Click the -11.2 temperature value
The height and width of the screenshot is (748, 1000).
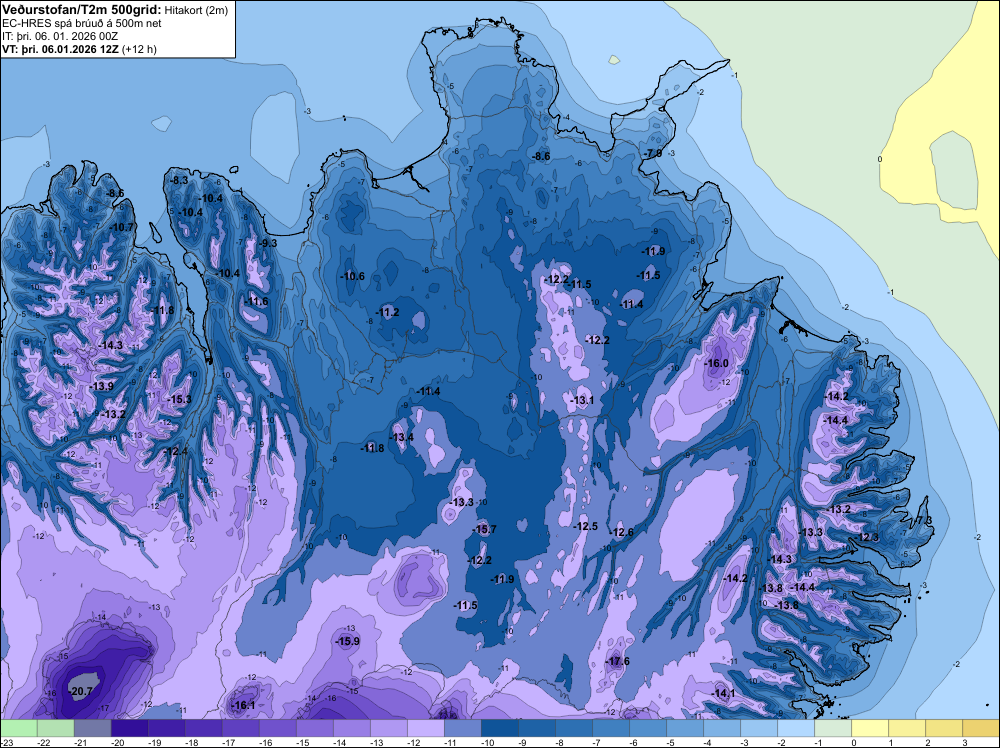tap(387, 312)
